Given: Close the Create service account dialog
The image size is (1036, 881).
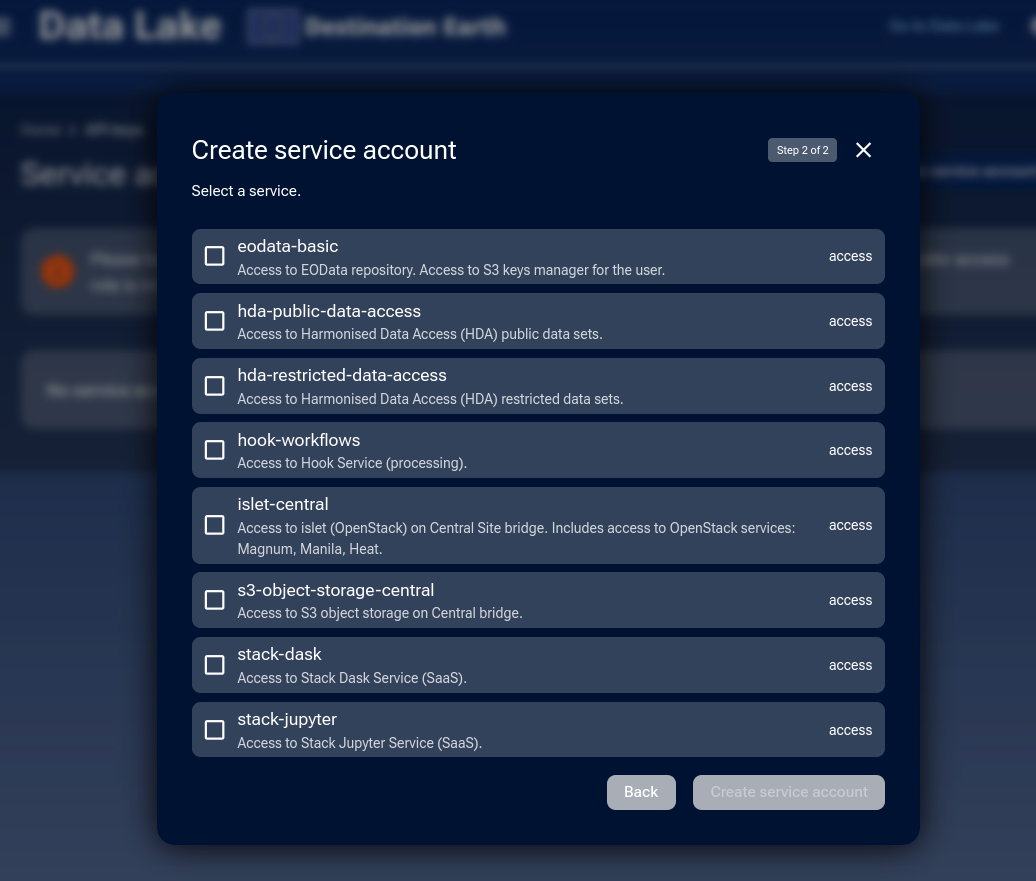Looking at the screenshot, I should [863, 150].
